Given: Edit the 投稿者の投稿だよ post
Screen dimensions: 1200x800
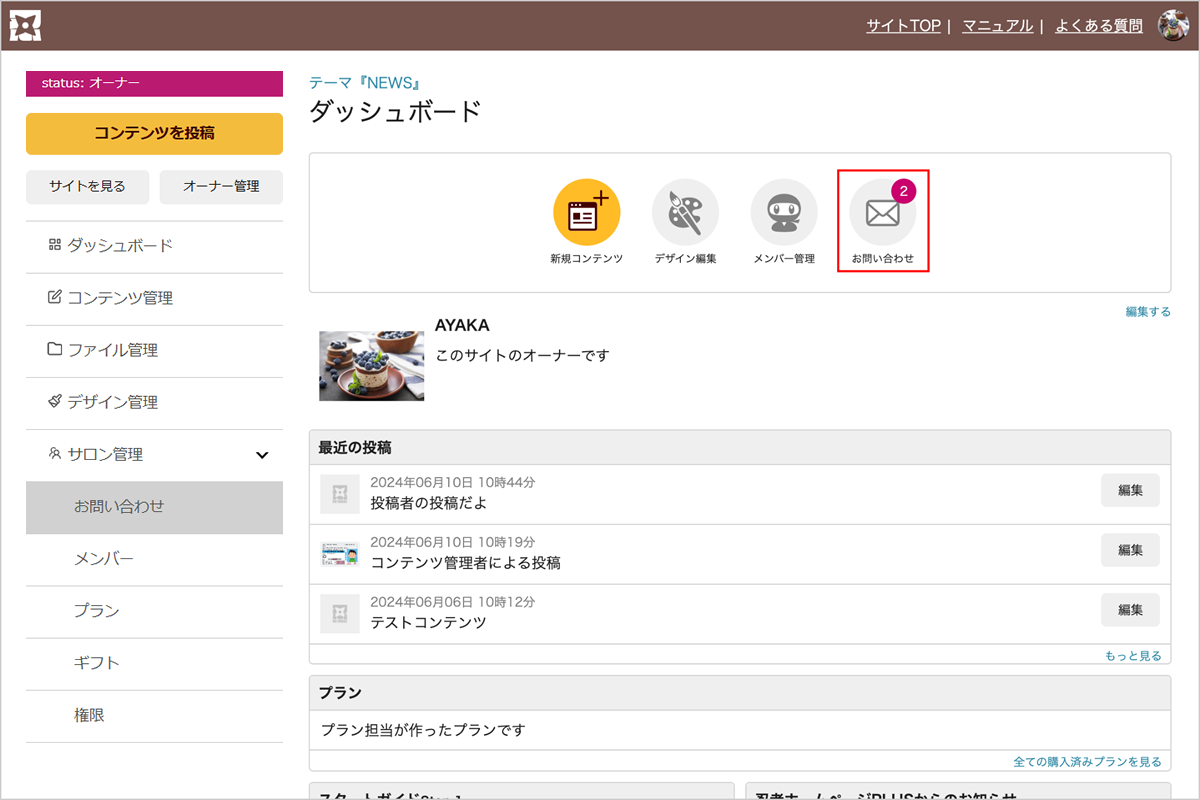Looking at the screenshot, I should [1130, 490].
